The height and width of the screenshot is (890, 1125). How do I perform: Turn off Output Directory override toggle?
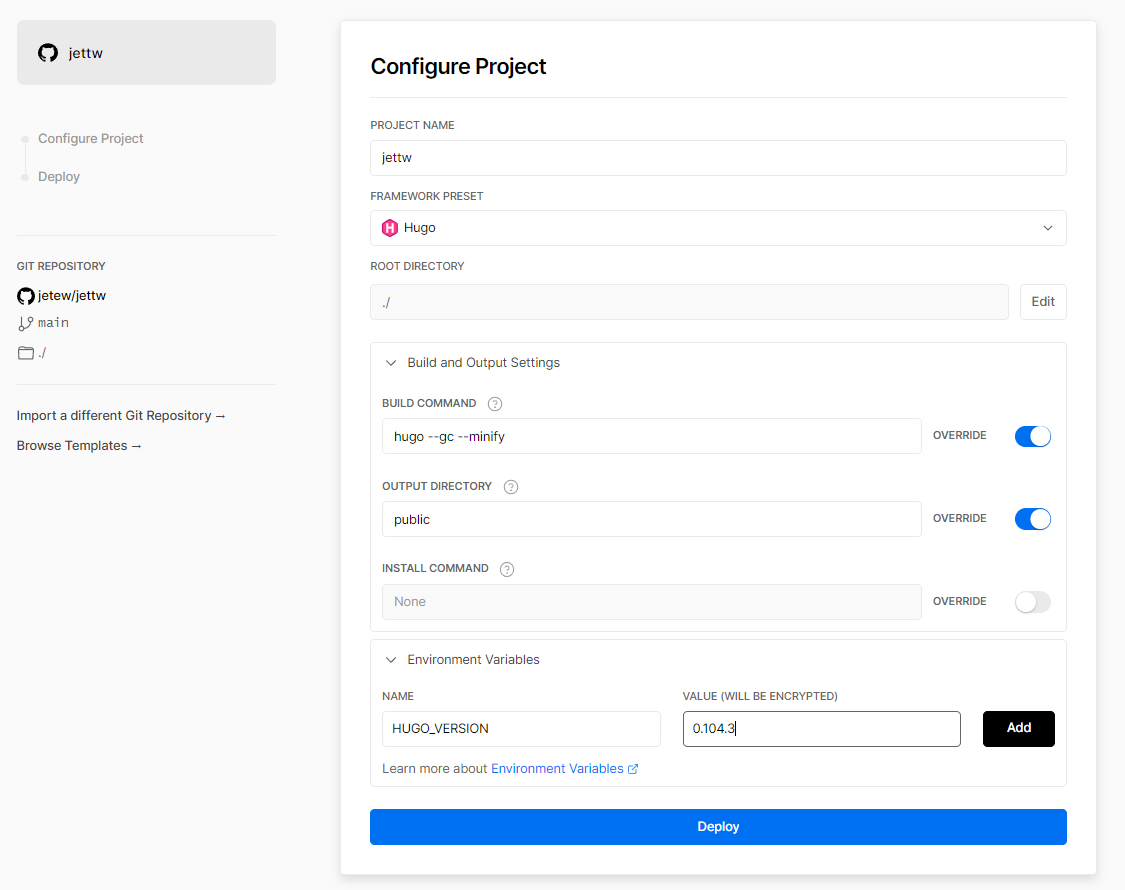point(1032,519)
